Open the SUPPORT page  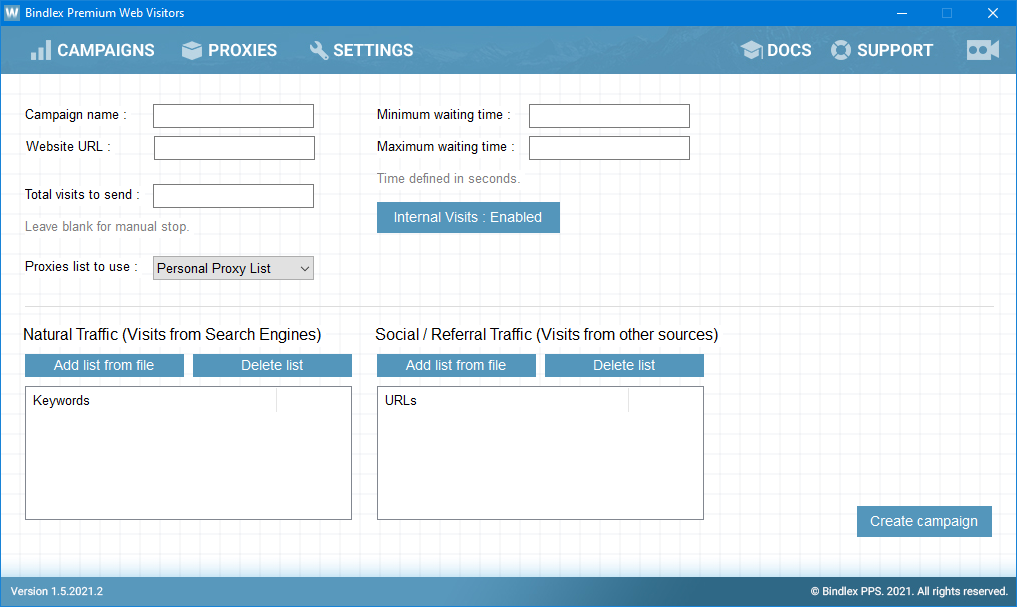pos(895,50)
